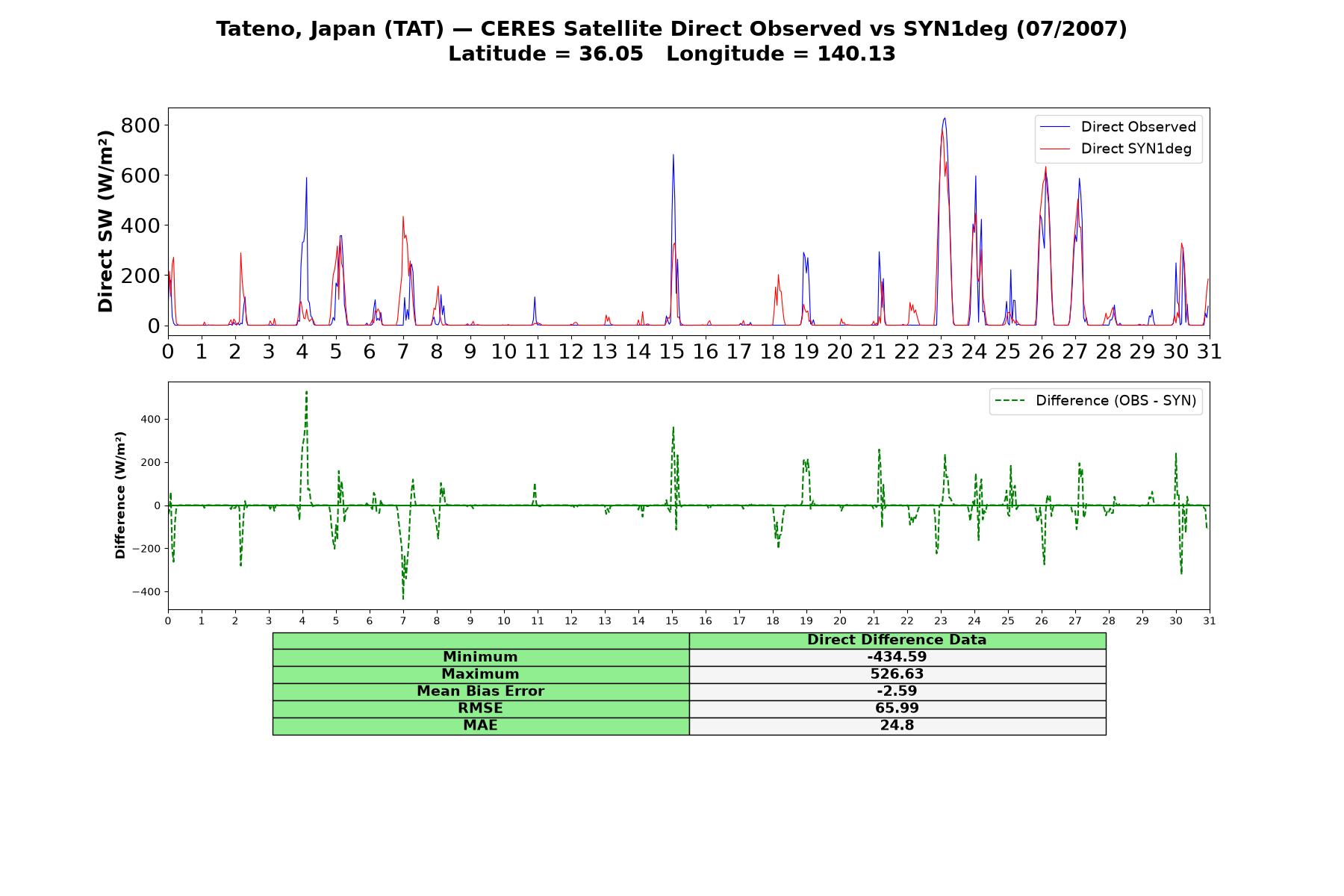
Task: Click the 800 y-axis tick label
Action: coord(140,125)
